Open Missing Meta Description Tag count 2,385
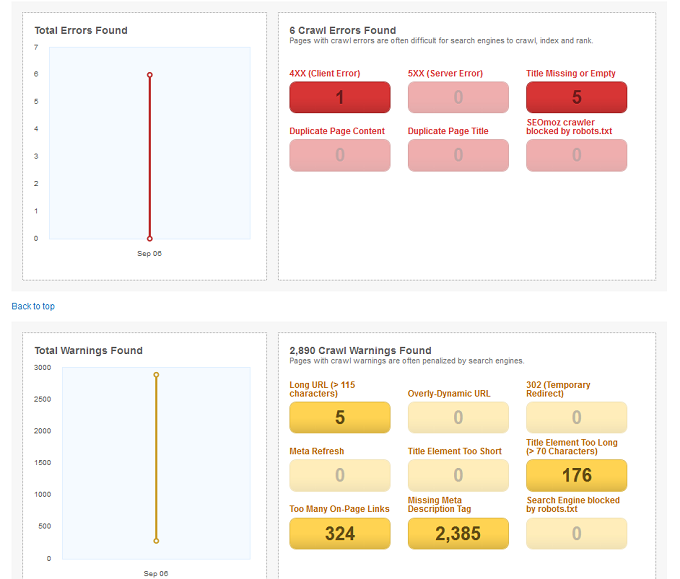680x579 pixels. point(458,533)
